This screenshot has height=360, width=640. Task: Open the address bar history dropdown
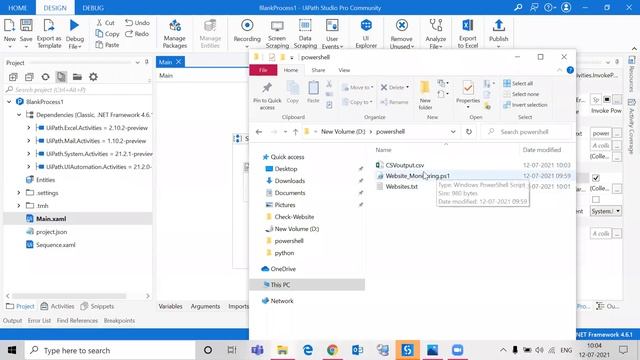(x=453, y=132)
